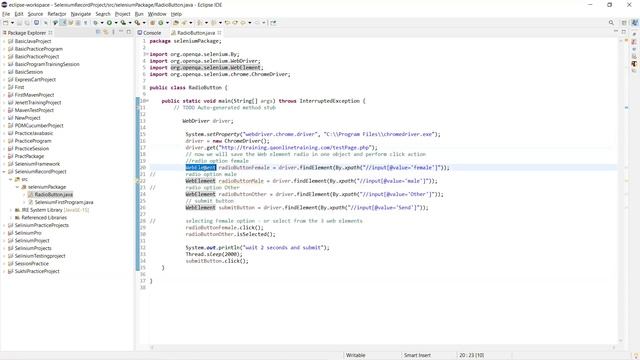Open the External Tools dropdown arrow
Viewport: 640px width, 360px height.
click(144, 23)
